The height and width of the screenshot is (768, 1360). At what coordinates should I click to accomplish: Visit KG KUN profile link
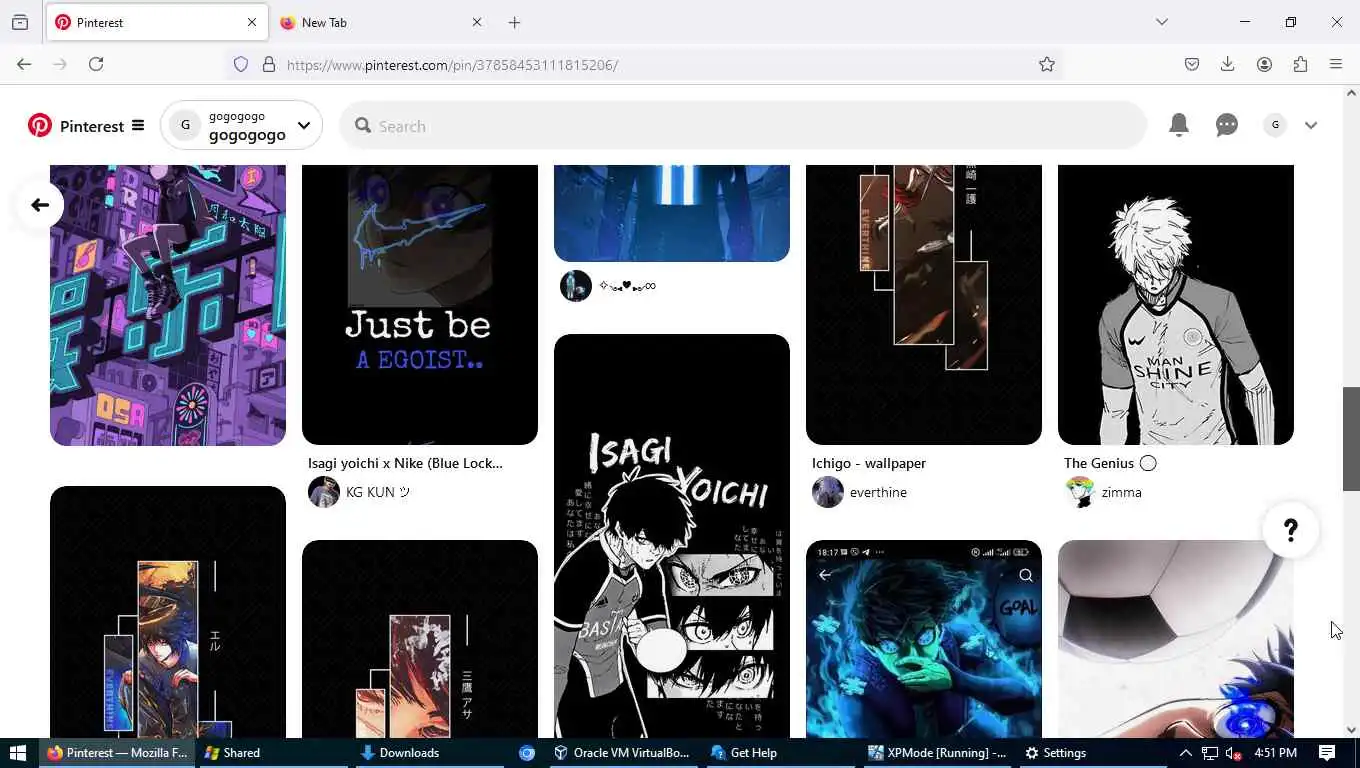click(378, 492)
